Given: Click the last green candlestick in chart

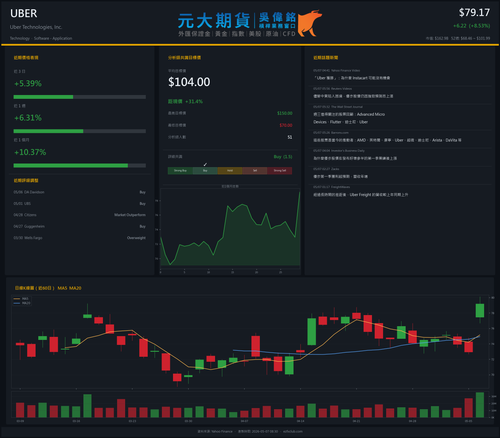Looking at the screenshot, I should pyautogui.click(x=480, y=310).
